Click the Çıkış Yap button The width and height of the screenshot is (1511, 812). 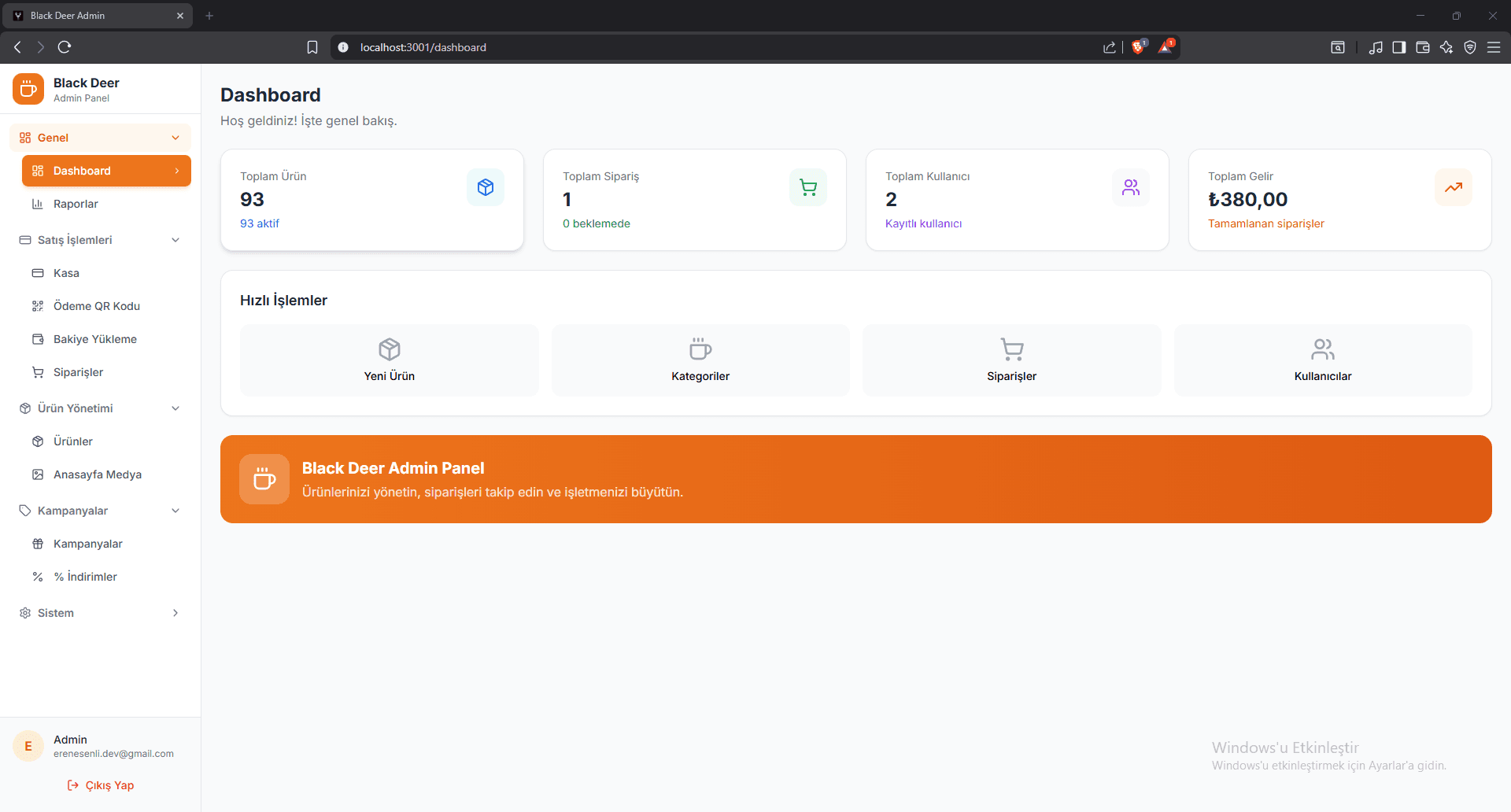(x=100, y=784)
